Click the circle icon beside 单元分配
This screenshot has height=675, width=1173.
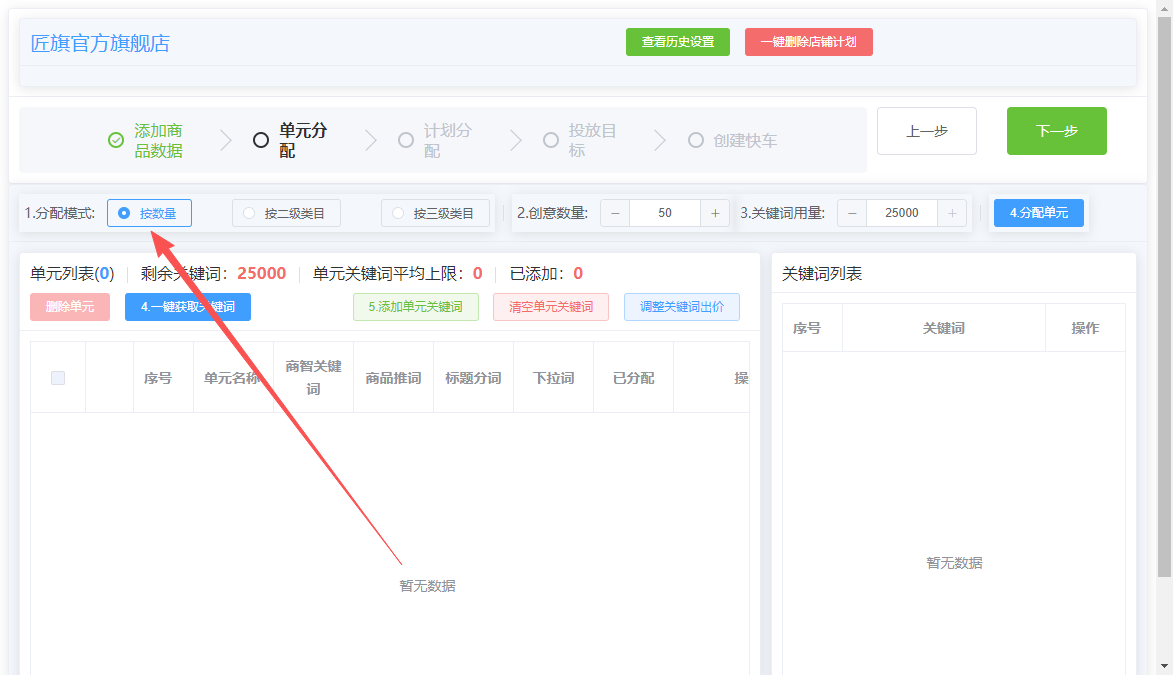[x=260, y=140]
